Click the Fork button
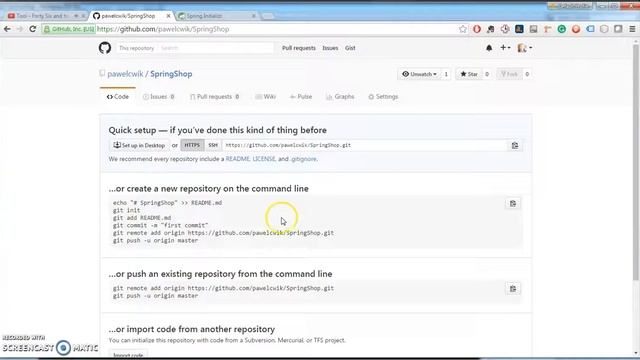This screenshot has height=360, width=640. 509,74
